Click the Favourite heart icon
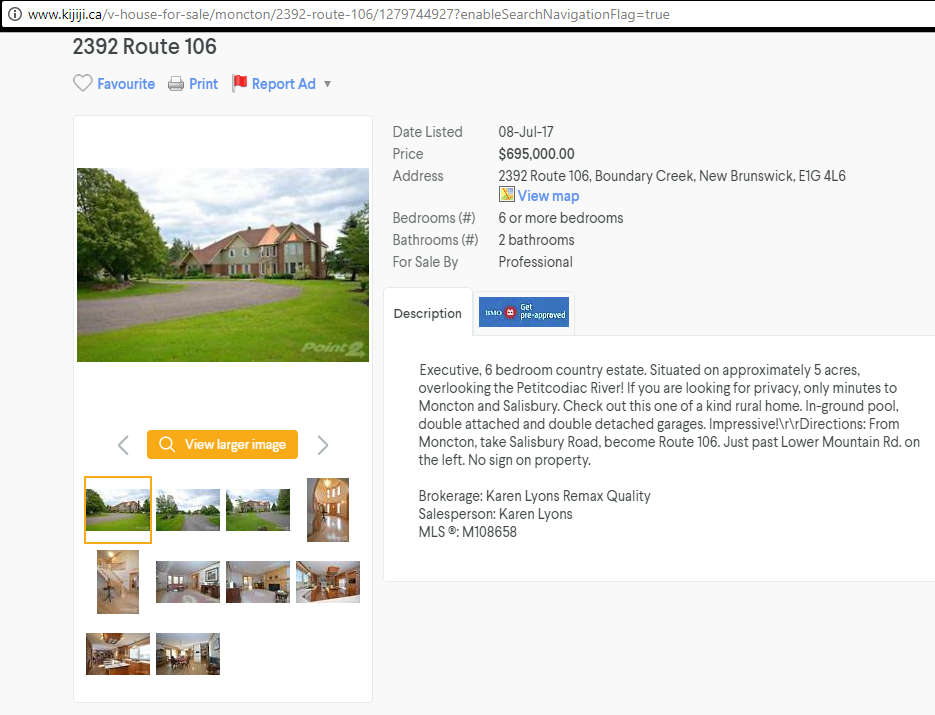The width and height of the screenshot is (935, 715). tap(82, 83)
